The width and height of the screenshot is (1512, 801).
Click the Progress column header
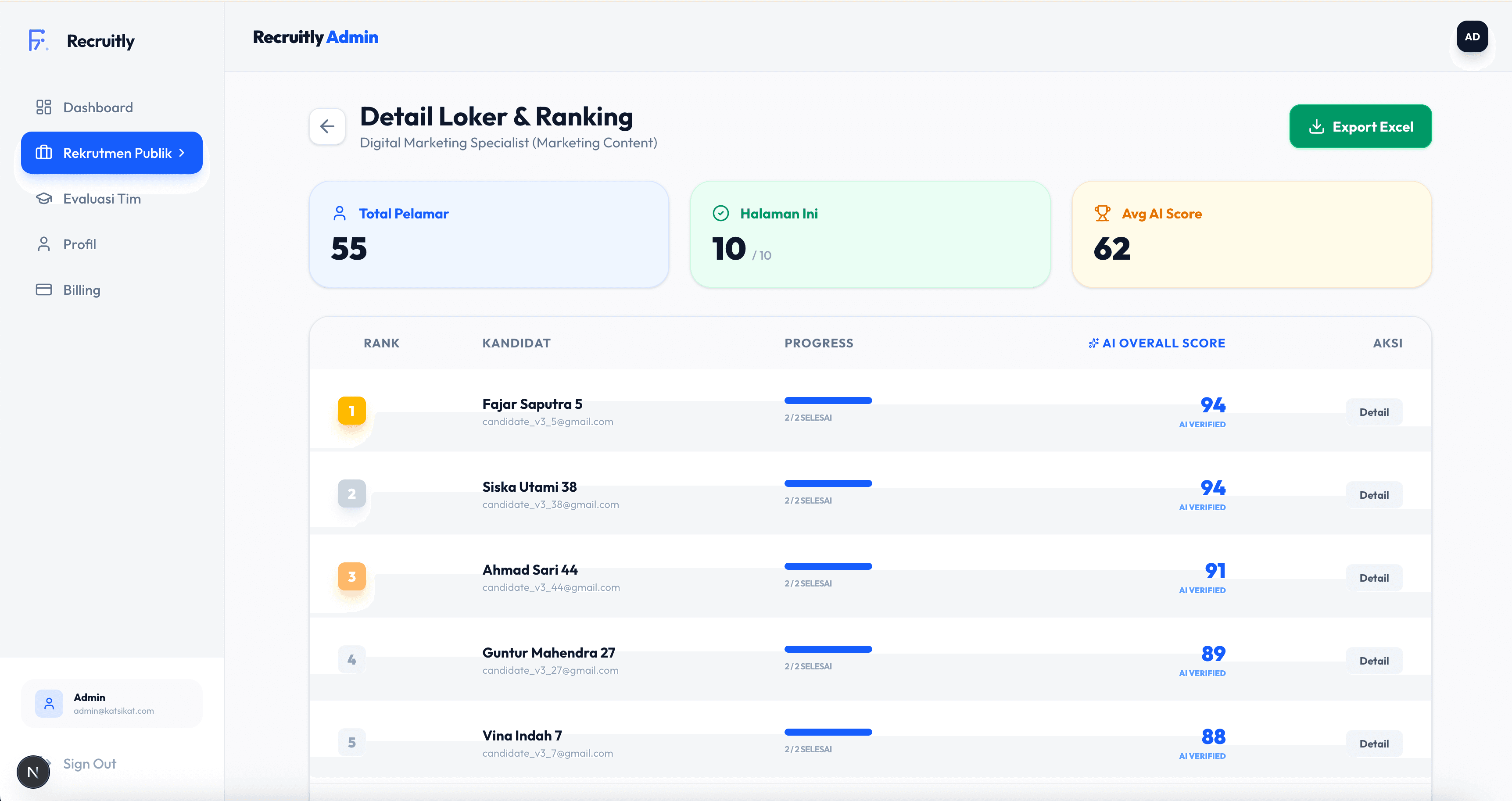818,343
